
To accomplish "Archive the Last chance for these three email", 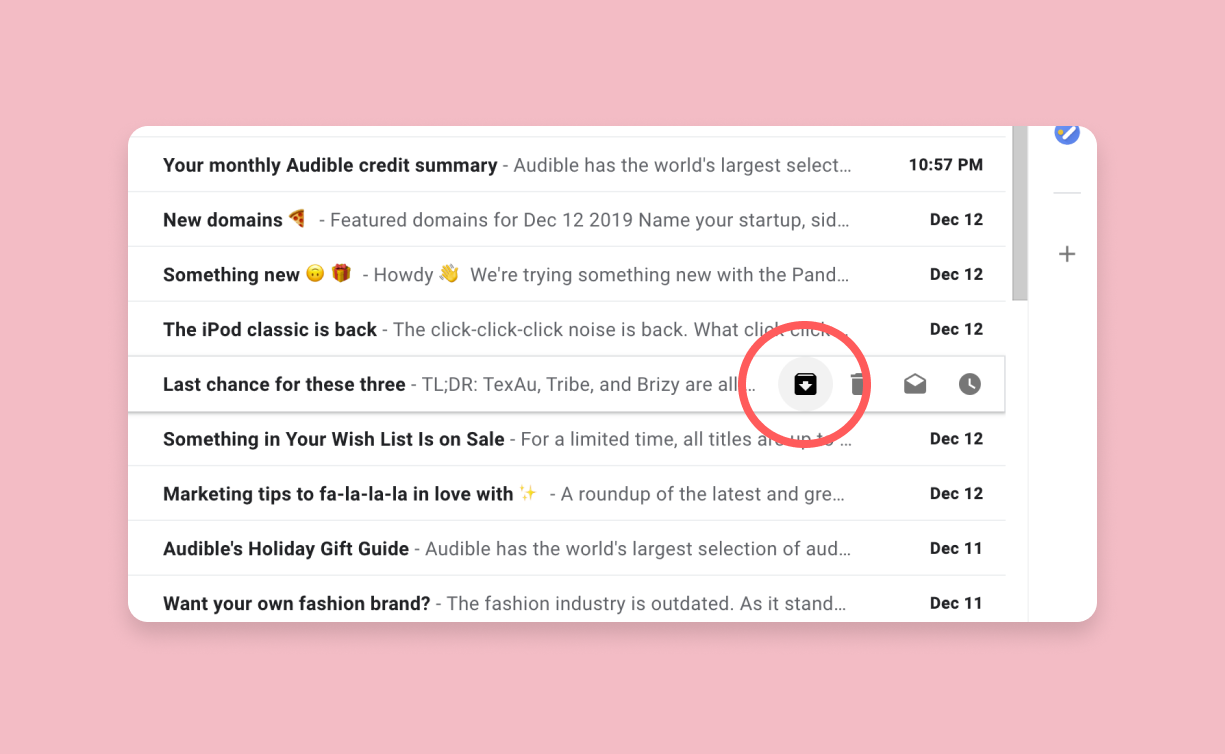I will 806,384.
